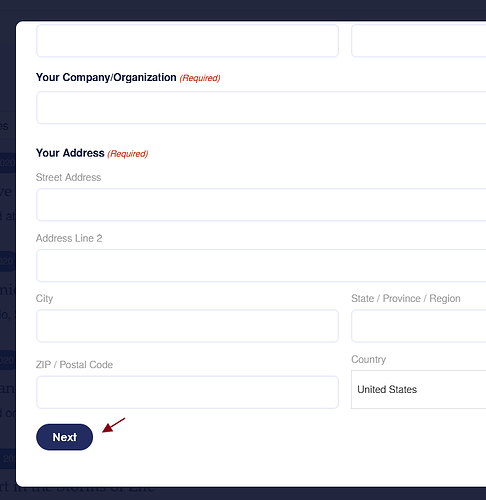The width and height of the screenshot is (486, 500).
Task: Click the Street Address label text
Action: [68, 177]
